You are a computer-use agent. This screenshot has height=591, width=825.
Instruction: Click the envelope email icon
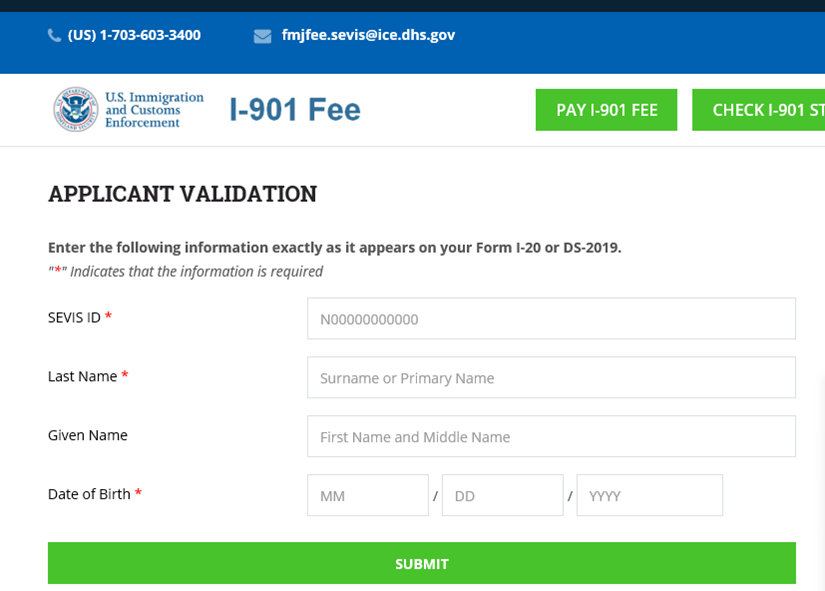(263, 36)
